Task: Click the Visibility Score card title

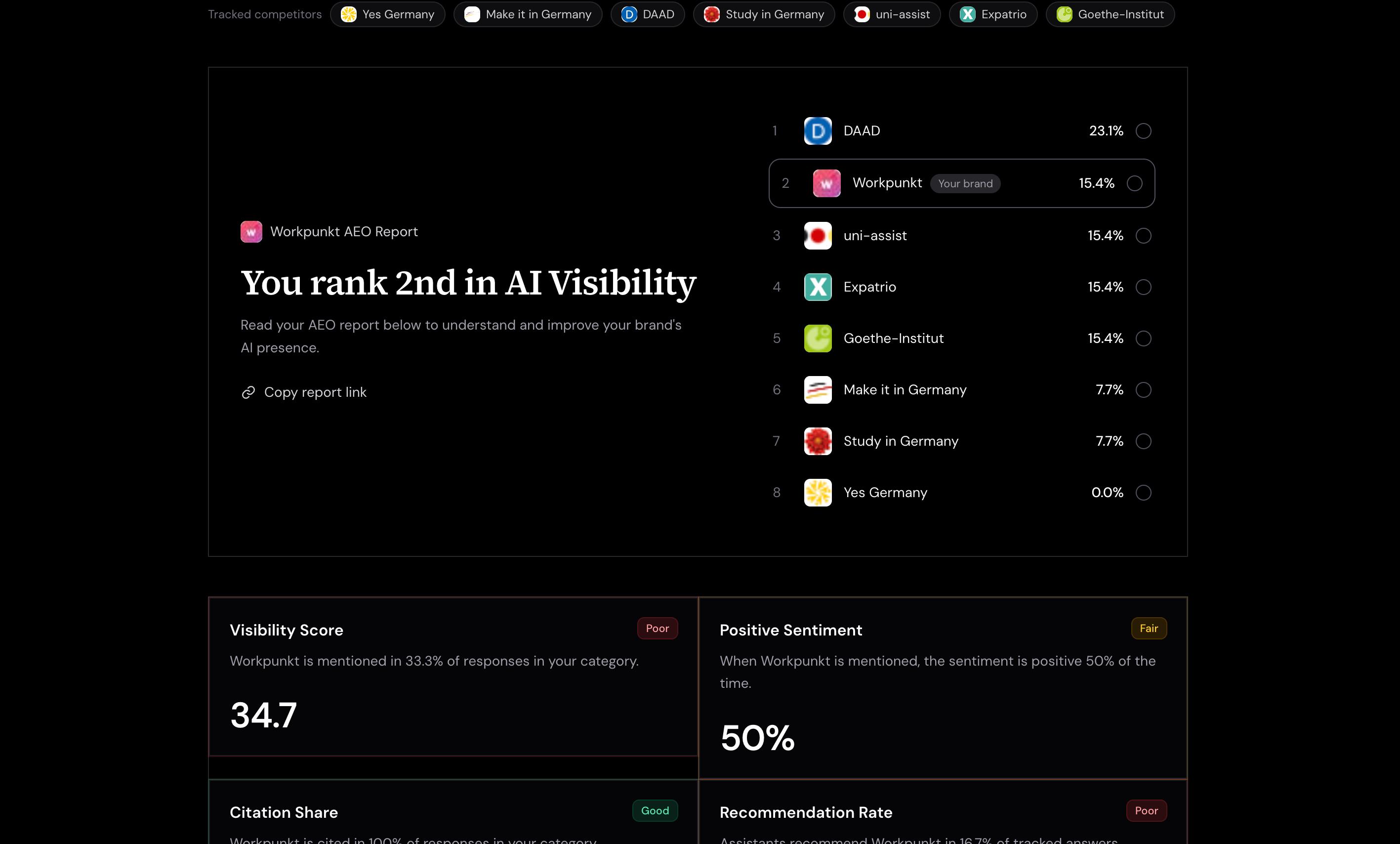Action: [x=287, y=631]
